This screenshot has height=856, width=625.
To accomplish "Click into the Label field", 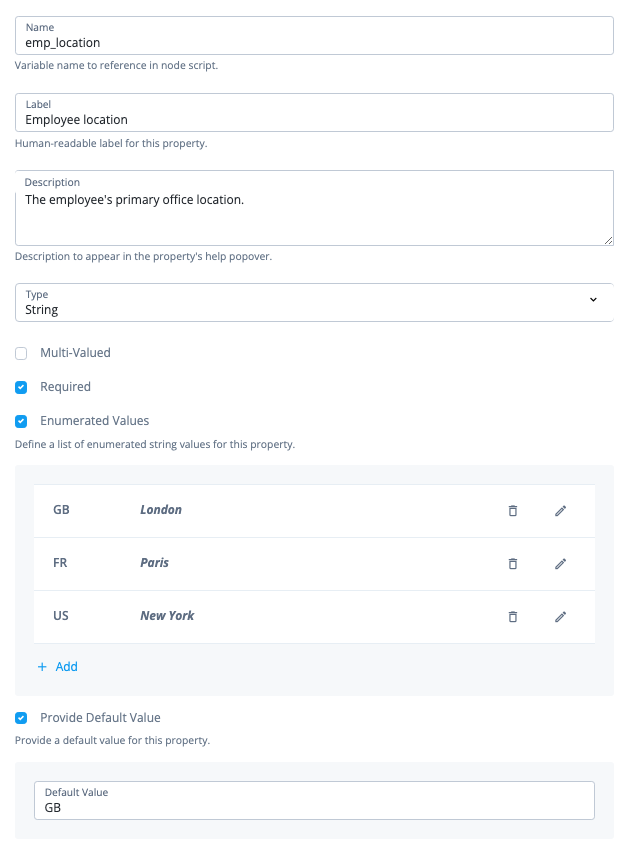I will (x=314, y=120).
